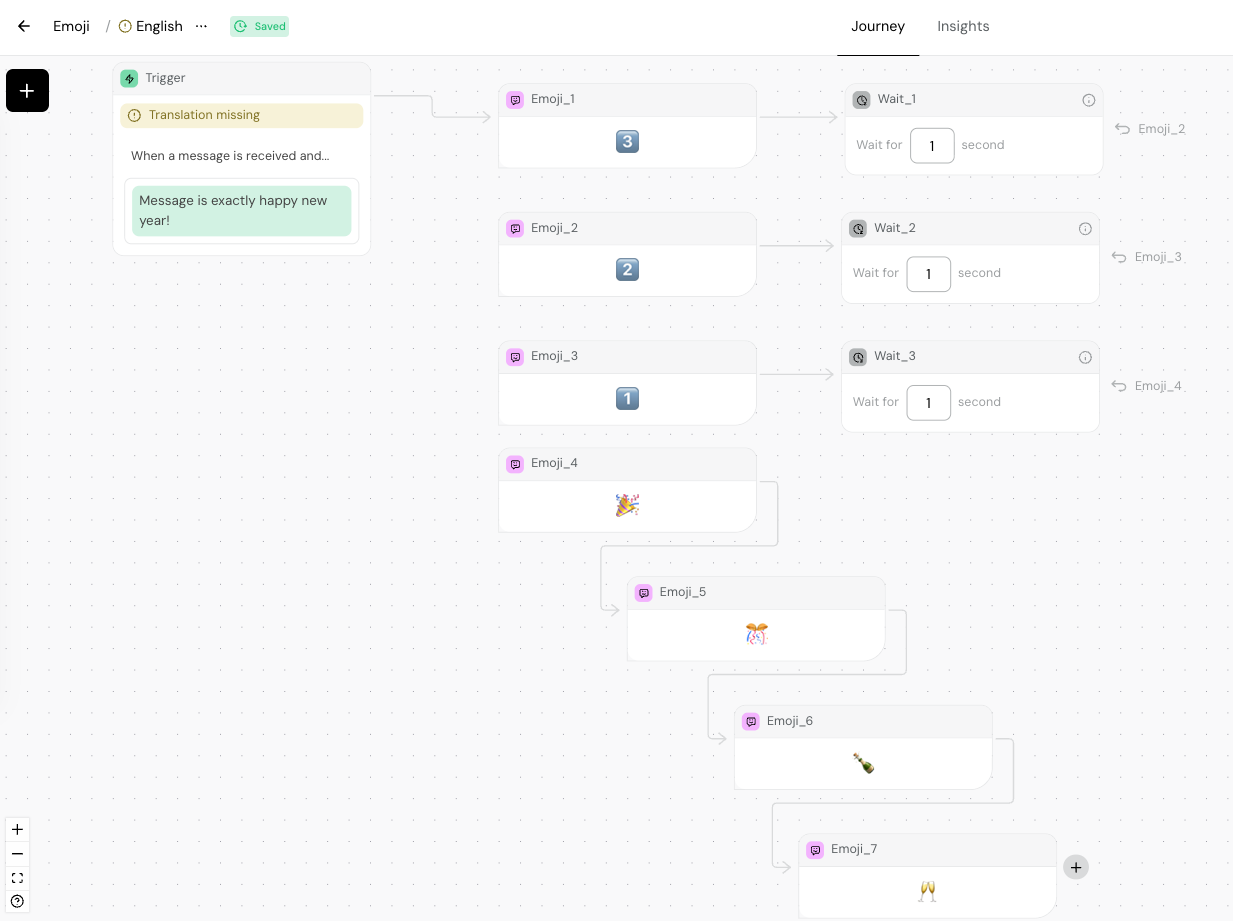Click the plus button beside Emoji_7
Screen dimensions: 1233x921
coord(1076,867)
